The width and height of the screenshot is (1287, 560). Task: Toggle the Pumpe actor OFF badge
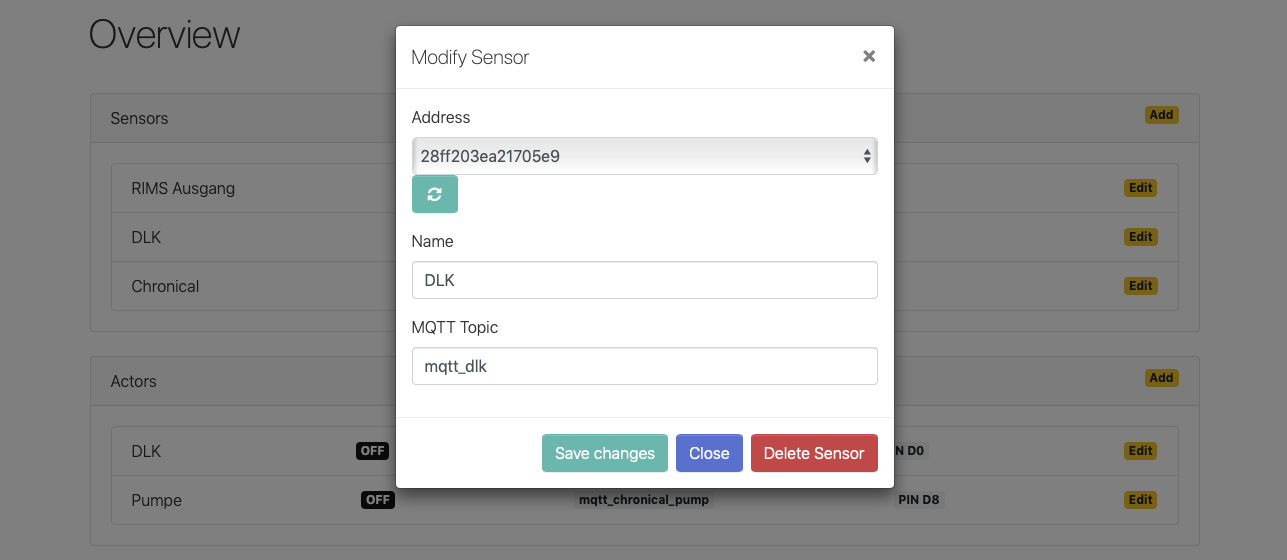click(x=378, y=500)
